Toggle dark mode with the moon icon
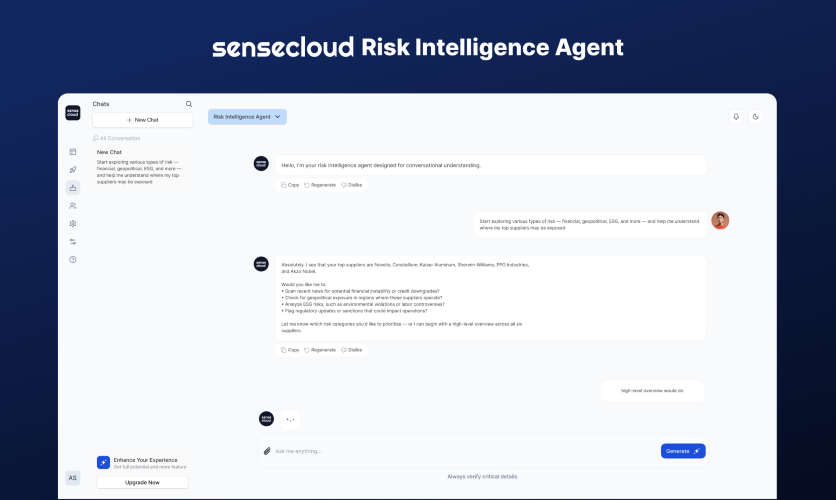The height and width of the screenshot is (500, 836). [755, 117]
